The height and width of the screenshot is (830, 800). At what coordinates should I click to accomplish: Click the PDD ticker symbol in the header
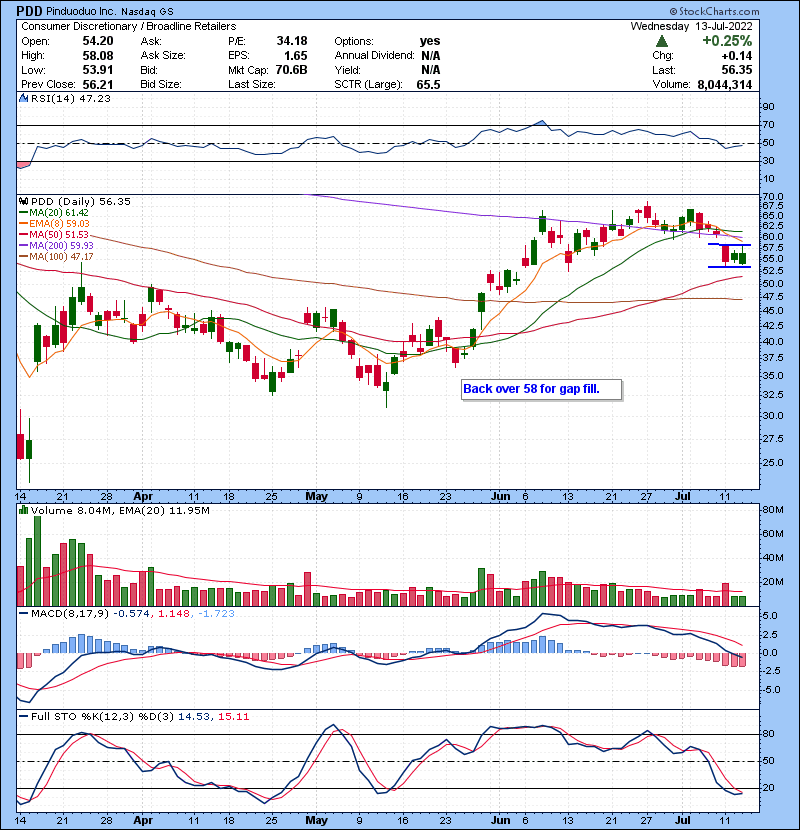(x=29, y=11)
